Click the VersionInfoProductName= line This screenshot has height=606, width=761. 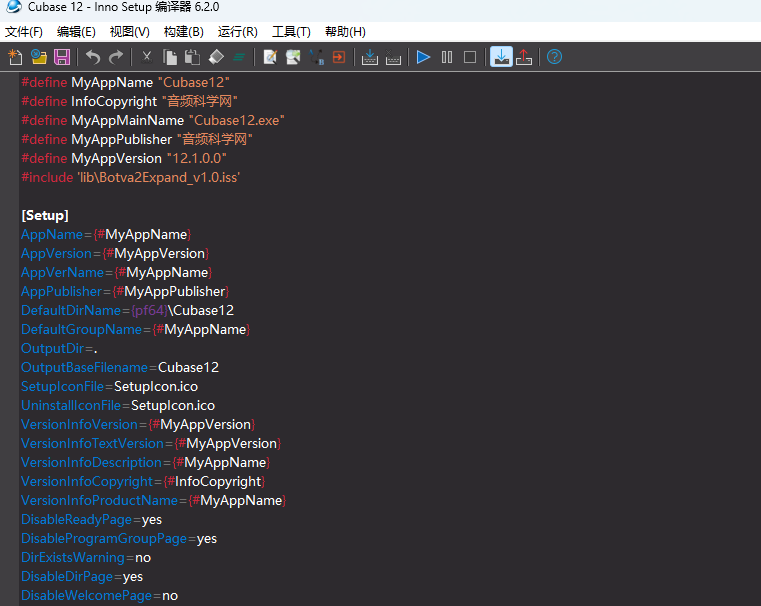153,501
